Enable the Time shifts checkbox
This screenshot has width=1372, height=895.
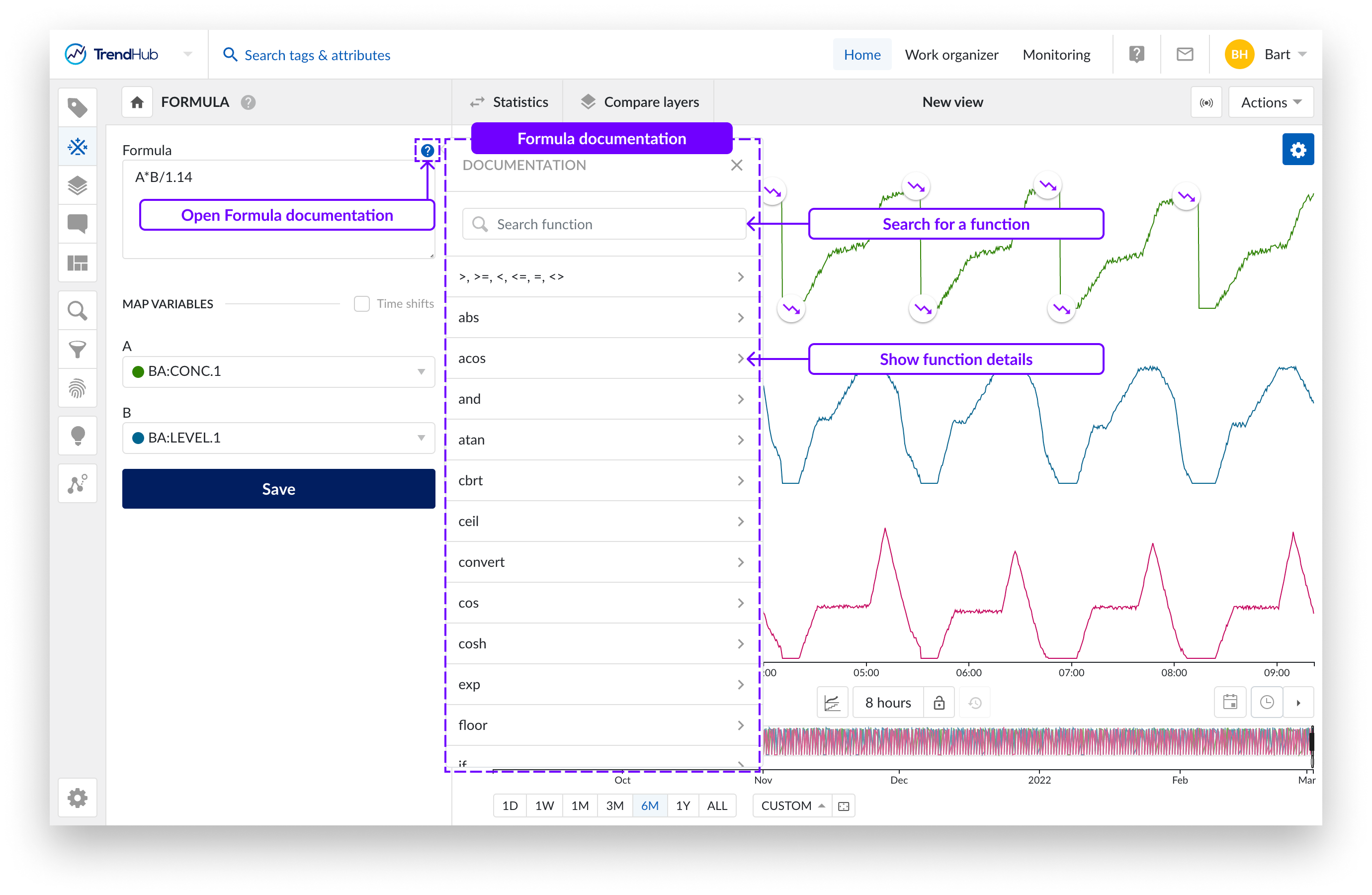[361, 303]
